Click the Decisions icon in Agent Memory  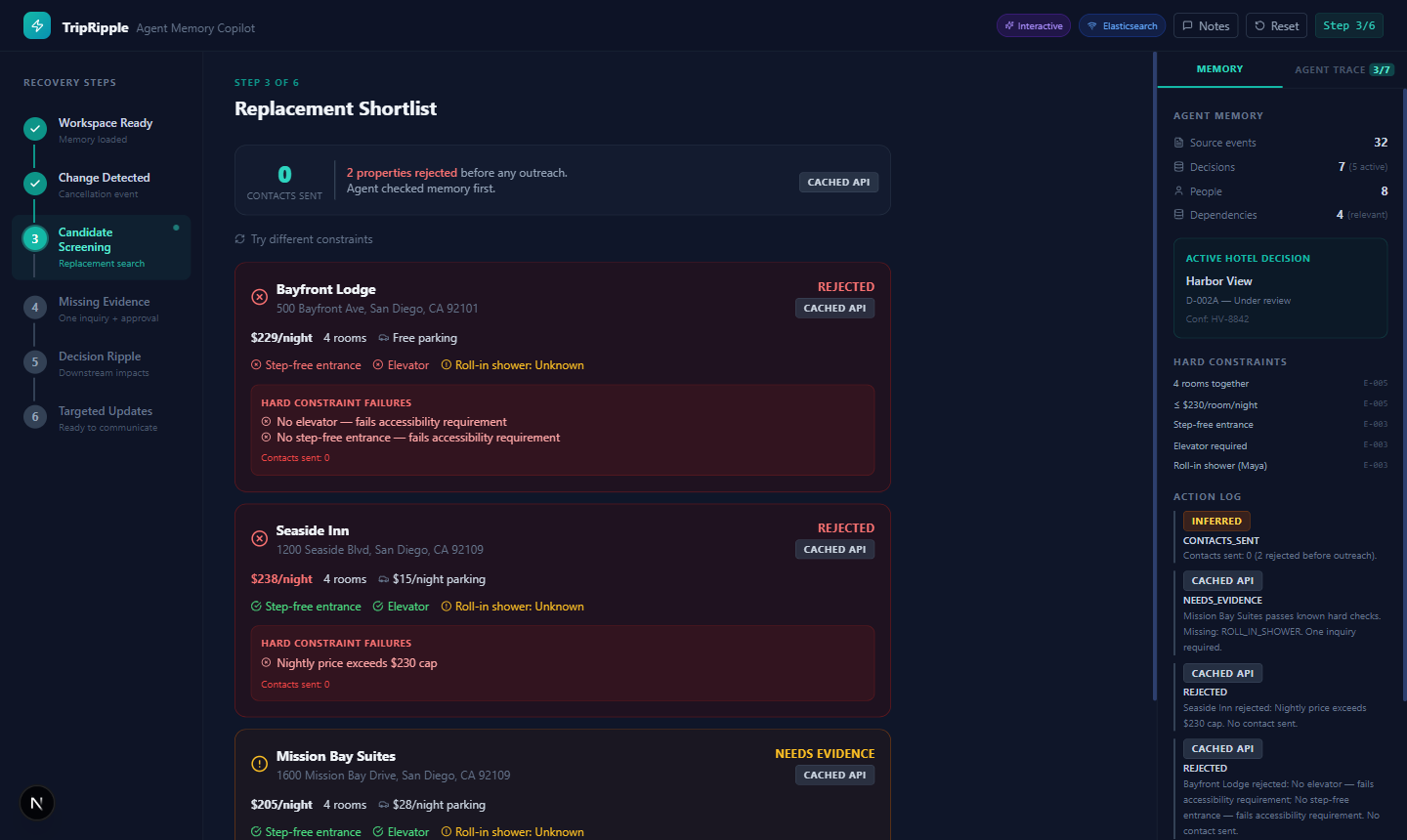click(1178, 167)
